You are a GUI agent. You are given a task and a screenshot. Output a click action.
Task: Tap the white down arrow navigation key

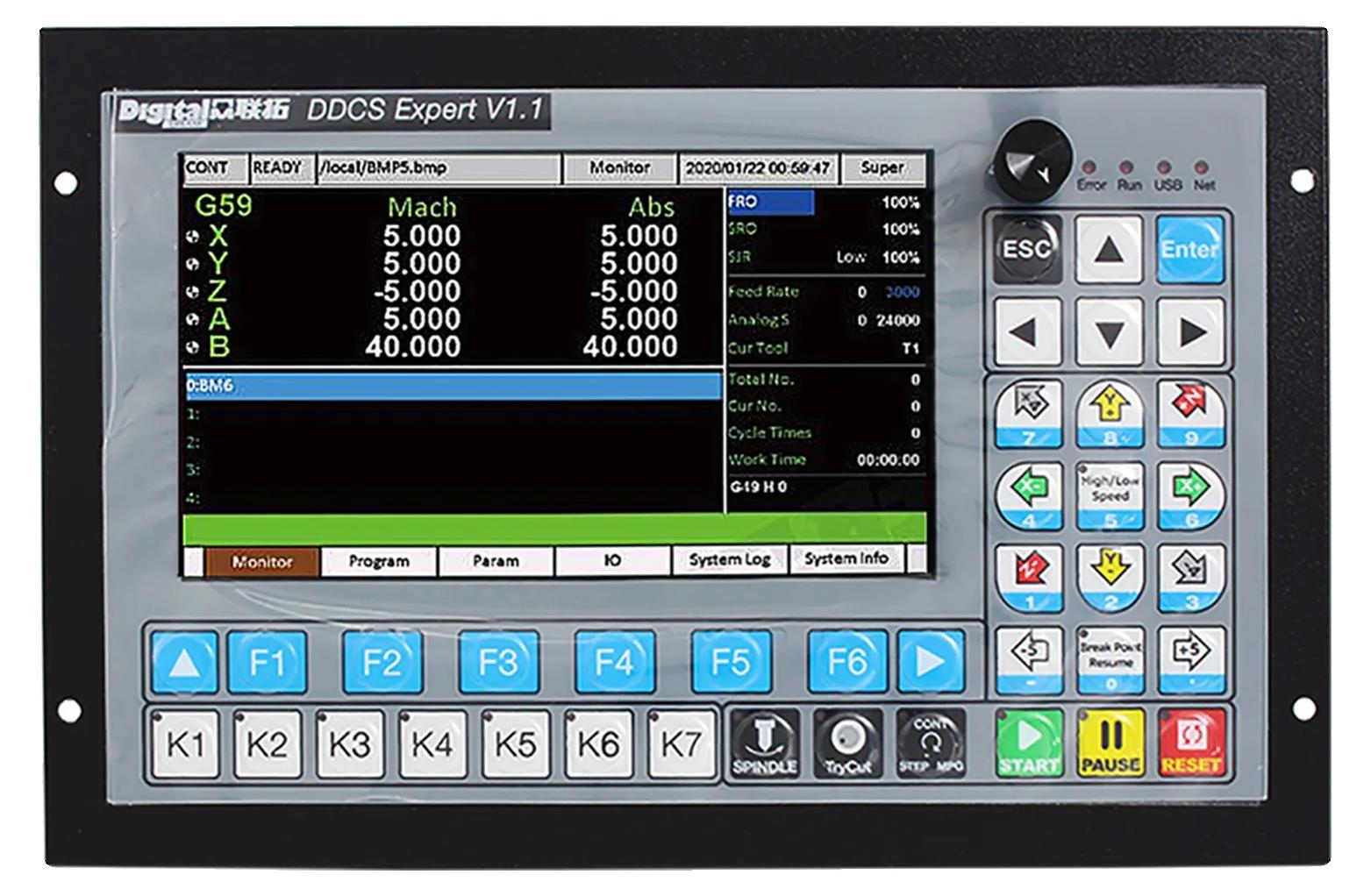(1110, 332)
